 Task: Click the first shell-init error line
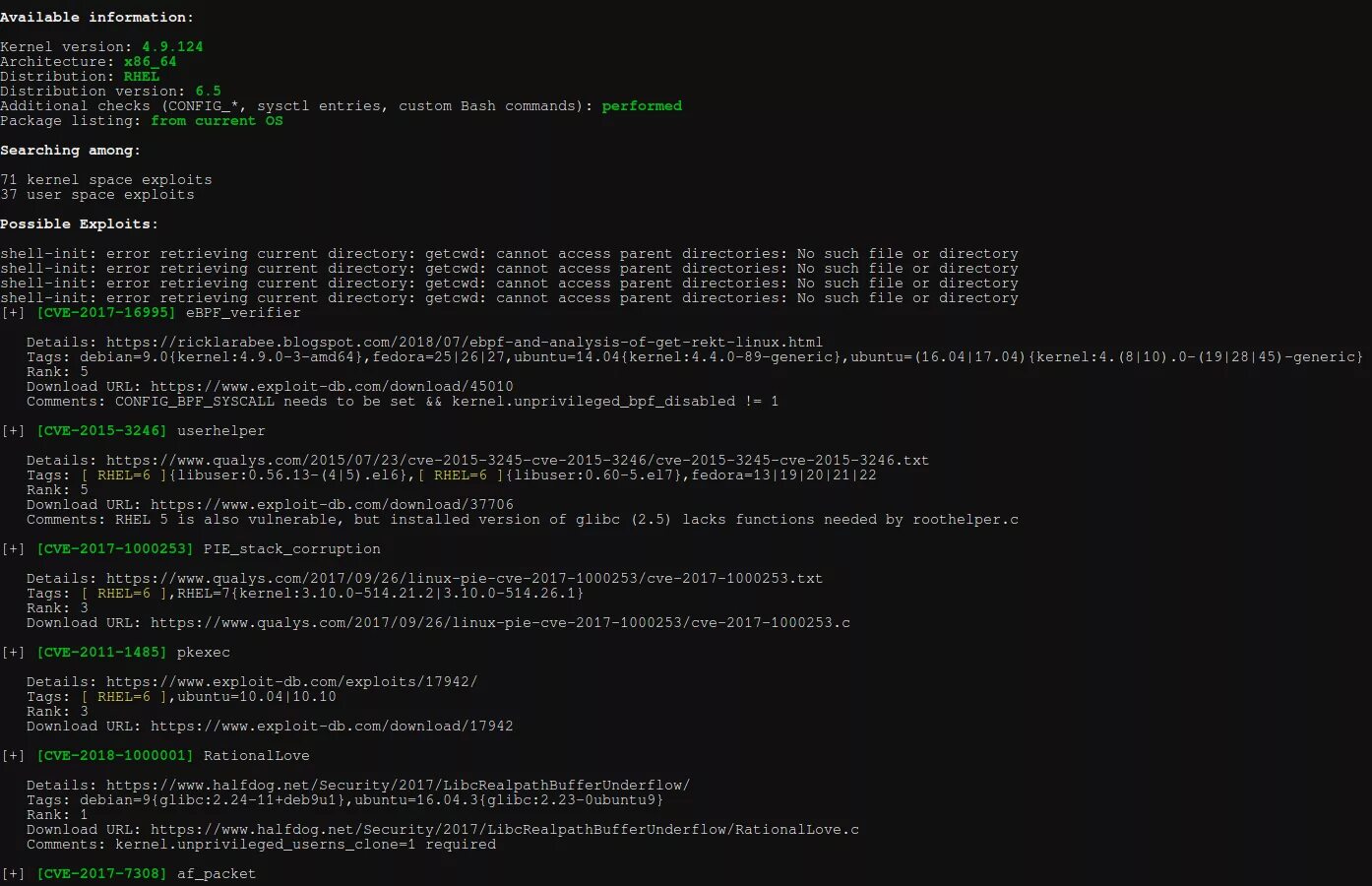[509, 253]
